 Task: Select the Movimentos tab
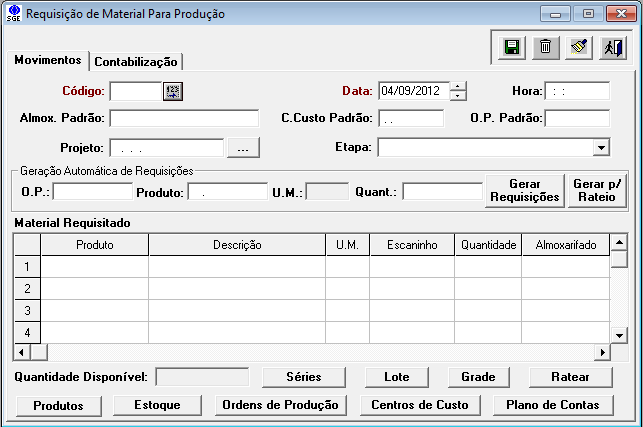pos(47,60)
